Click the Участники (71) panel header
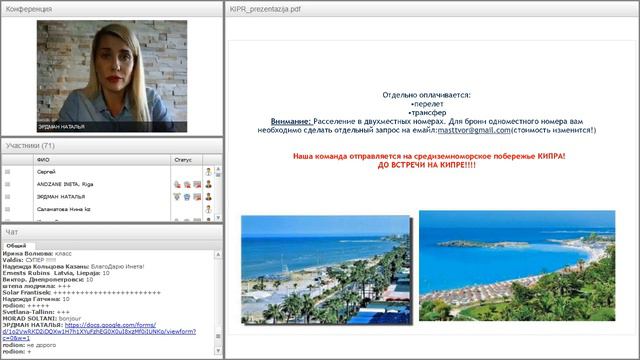The width and height of the screenshot is (640, 360). [x=112, y=146]
